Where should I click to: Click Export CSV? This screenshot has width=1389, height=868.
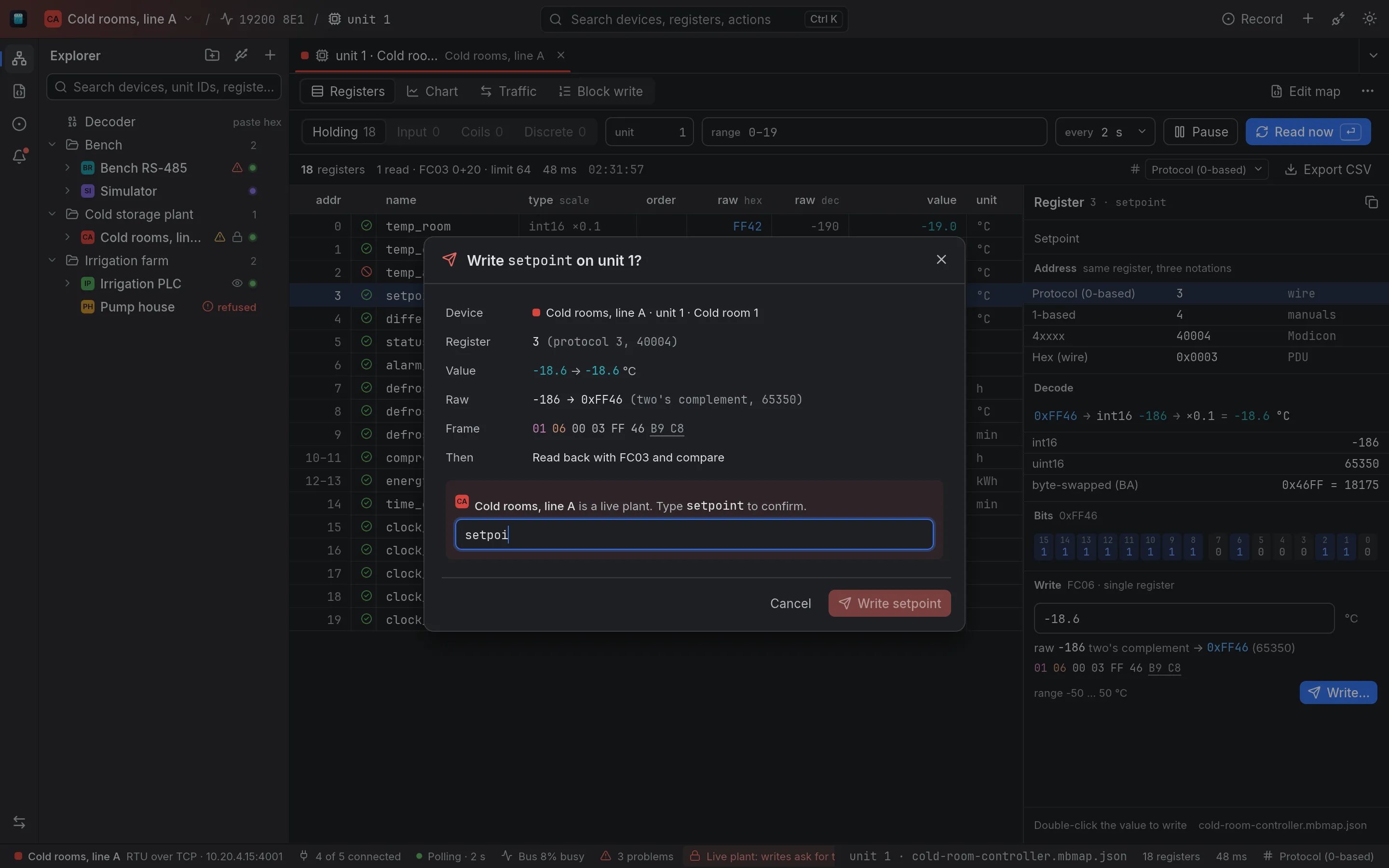1328,170
